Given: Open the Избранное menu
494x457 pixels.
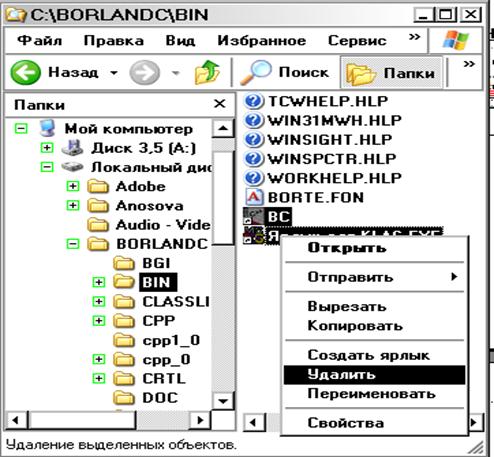Looking at the screenshot, I should click(262, 41).
